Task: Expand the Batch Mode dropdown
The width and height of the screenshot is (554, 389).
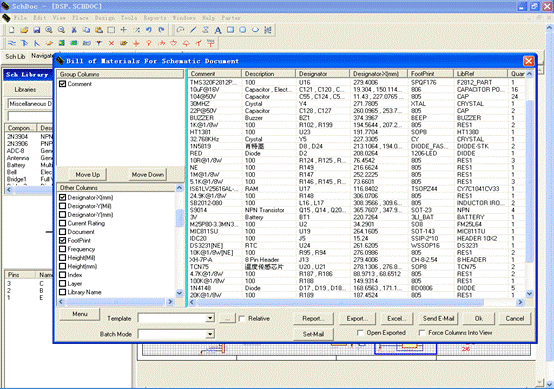Action: tap(210, 334)
